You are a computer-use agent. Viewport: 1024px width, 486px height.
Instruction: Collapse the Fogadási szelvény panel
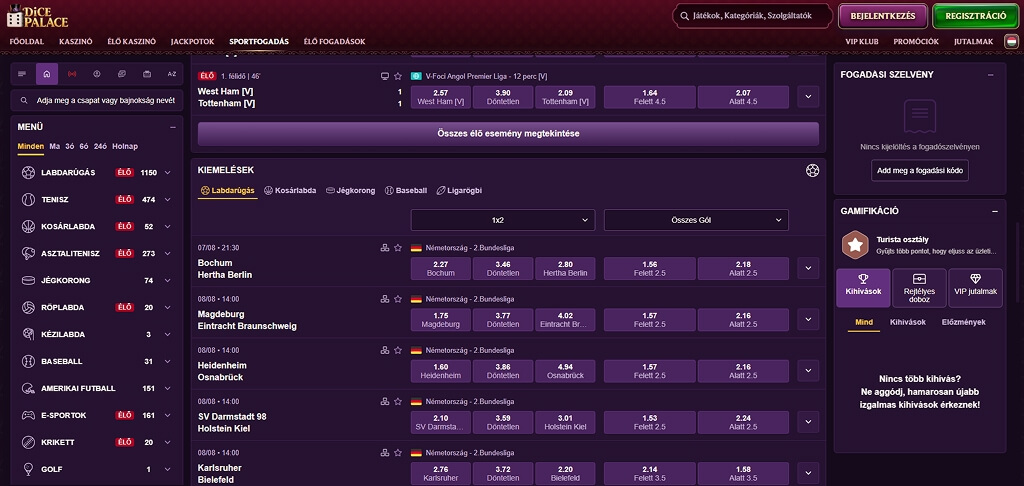click(991, 74)
